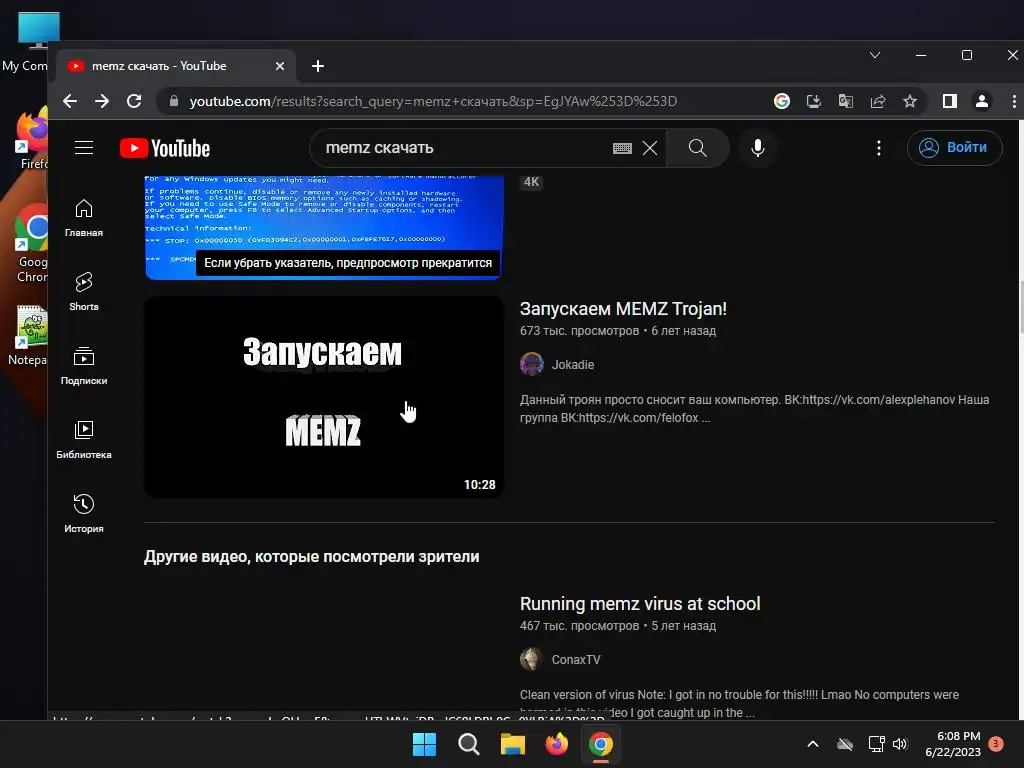Go back in Chrome

point(70,101)
